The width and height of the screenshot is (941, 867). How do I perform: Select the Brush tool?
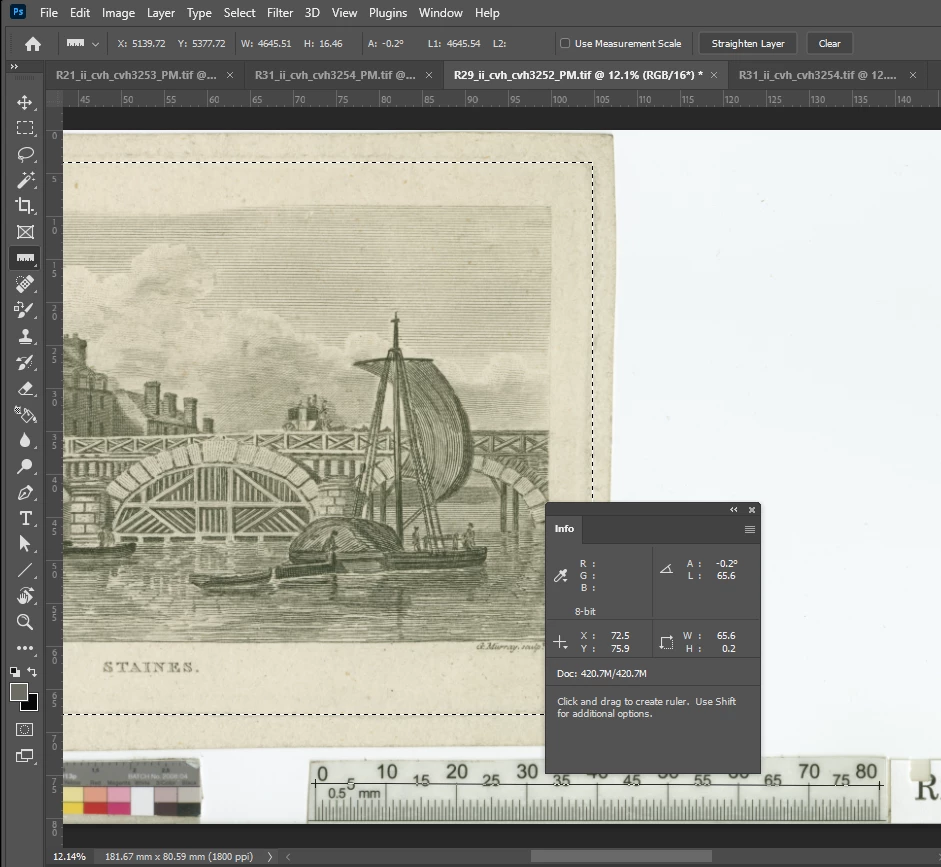25,310
